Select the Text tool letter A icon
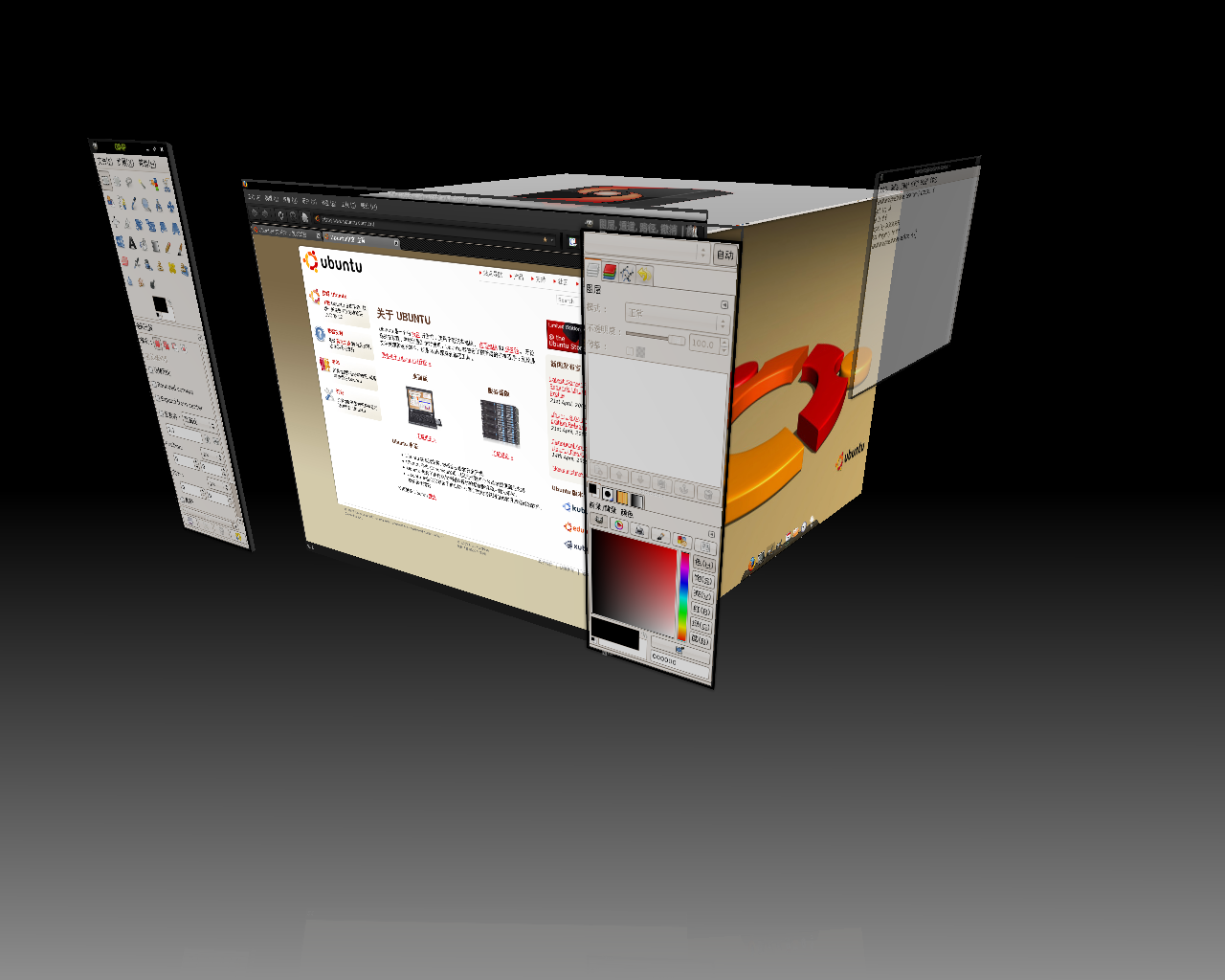This screenshot has height=980, width=1225. 132,242
